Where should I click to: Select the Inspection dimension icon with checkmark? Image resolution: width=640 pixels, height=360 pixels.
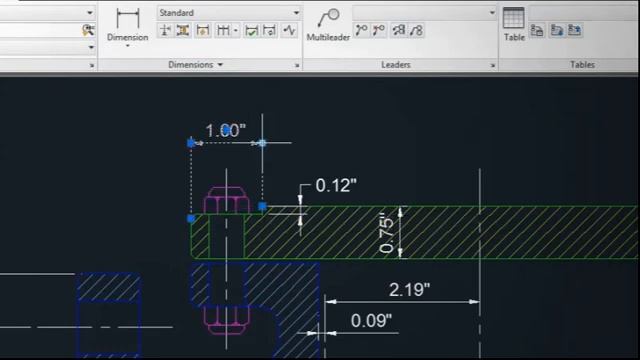coord(251,30)
